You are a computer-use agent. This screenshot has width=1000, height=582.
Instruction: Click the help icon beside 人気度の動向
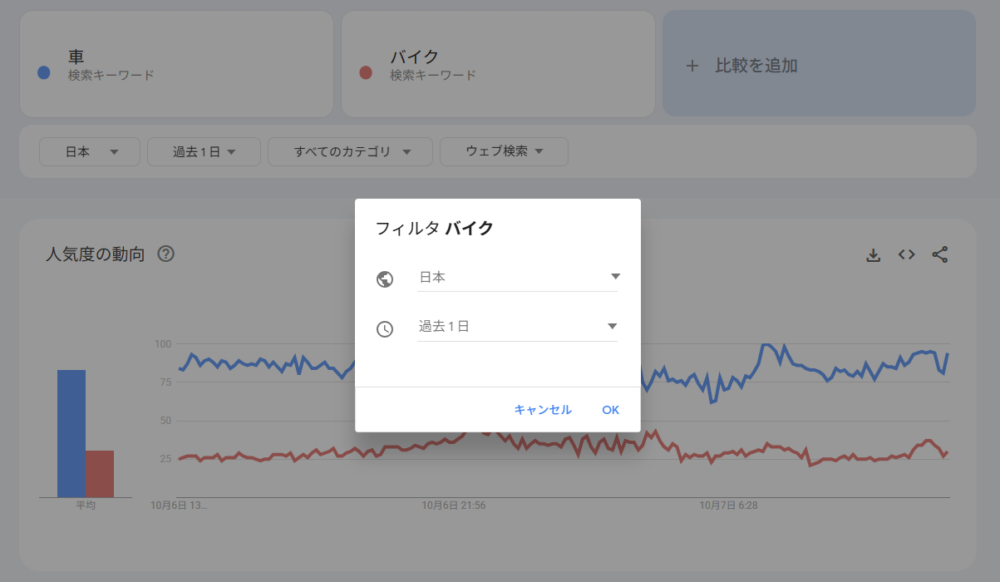[x=166, y=254]
